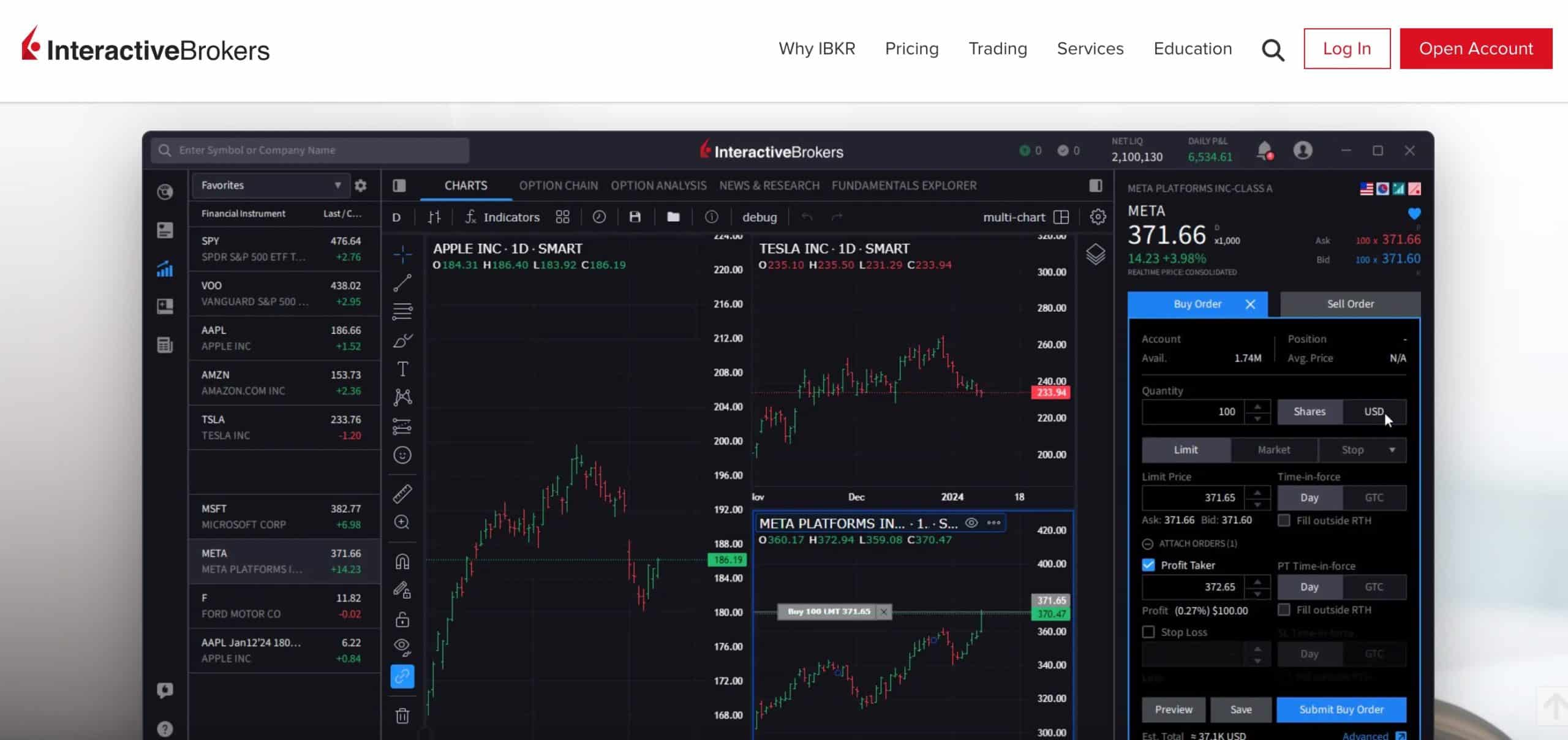Click the Save order button
The width and height of the screenshot is (1568, 740).
click(x=1241, y=709)
